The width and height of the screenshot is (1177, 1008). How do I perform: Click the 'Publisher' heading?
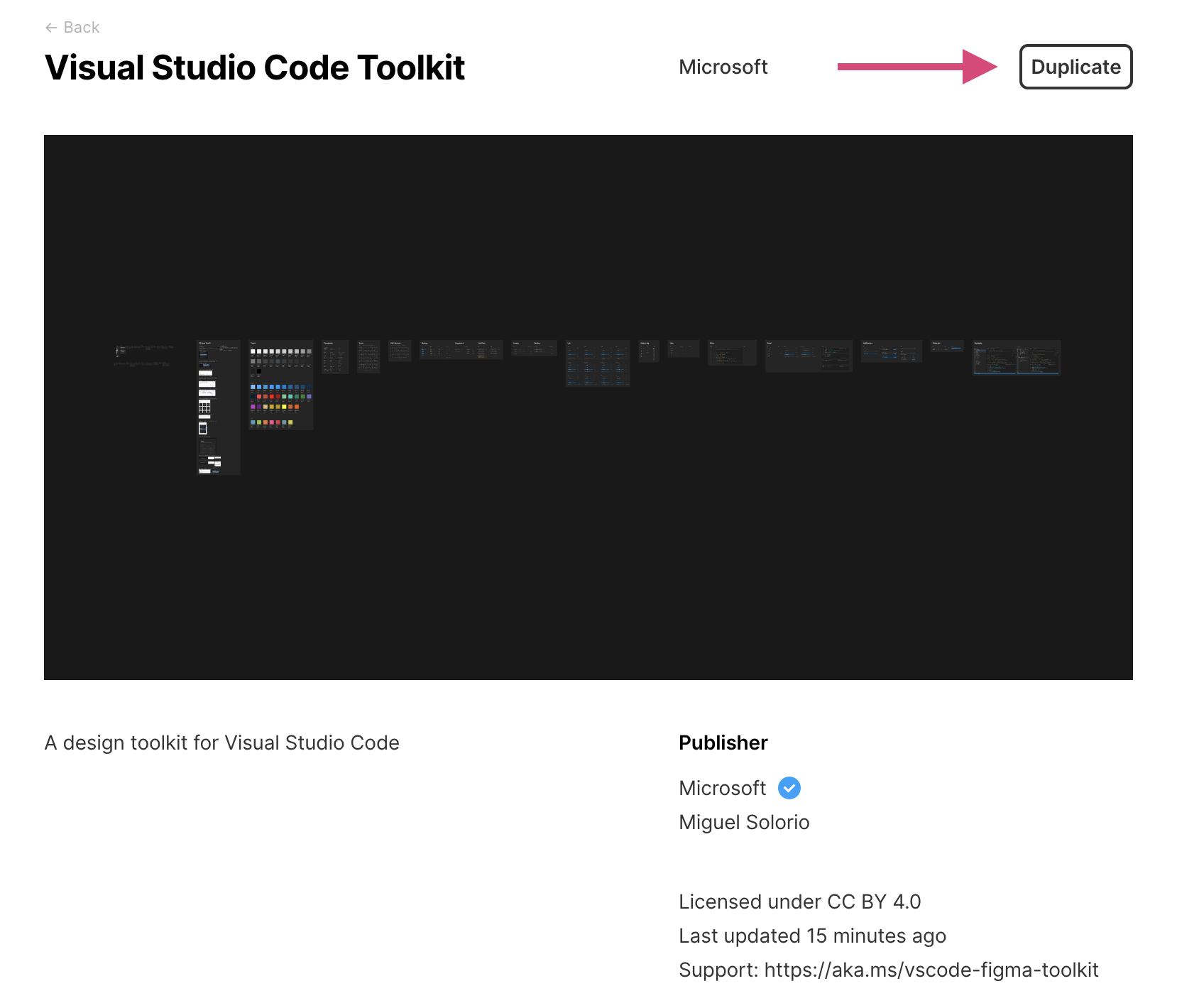723,743
